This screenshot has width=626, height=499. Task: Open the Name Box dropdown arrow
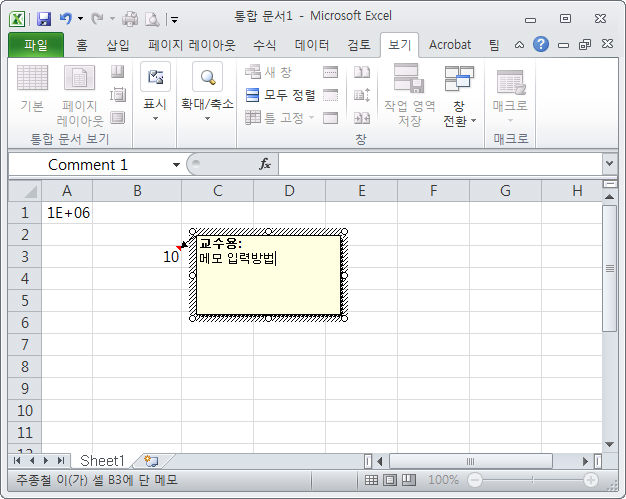[176, 164]
